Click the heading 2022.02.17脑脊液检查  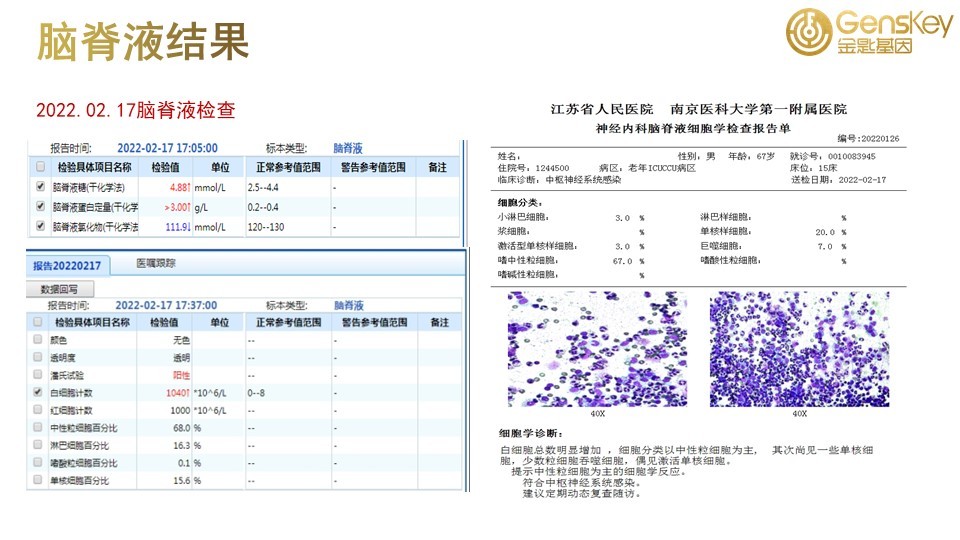click(x=136, y=110)
